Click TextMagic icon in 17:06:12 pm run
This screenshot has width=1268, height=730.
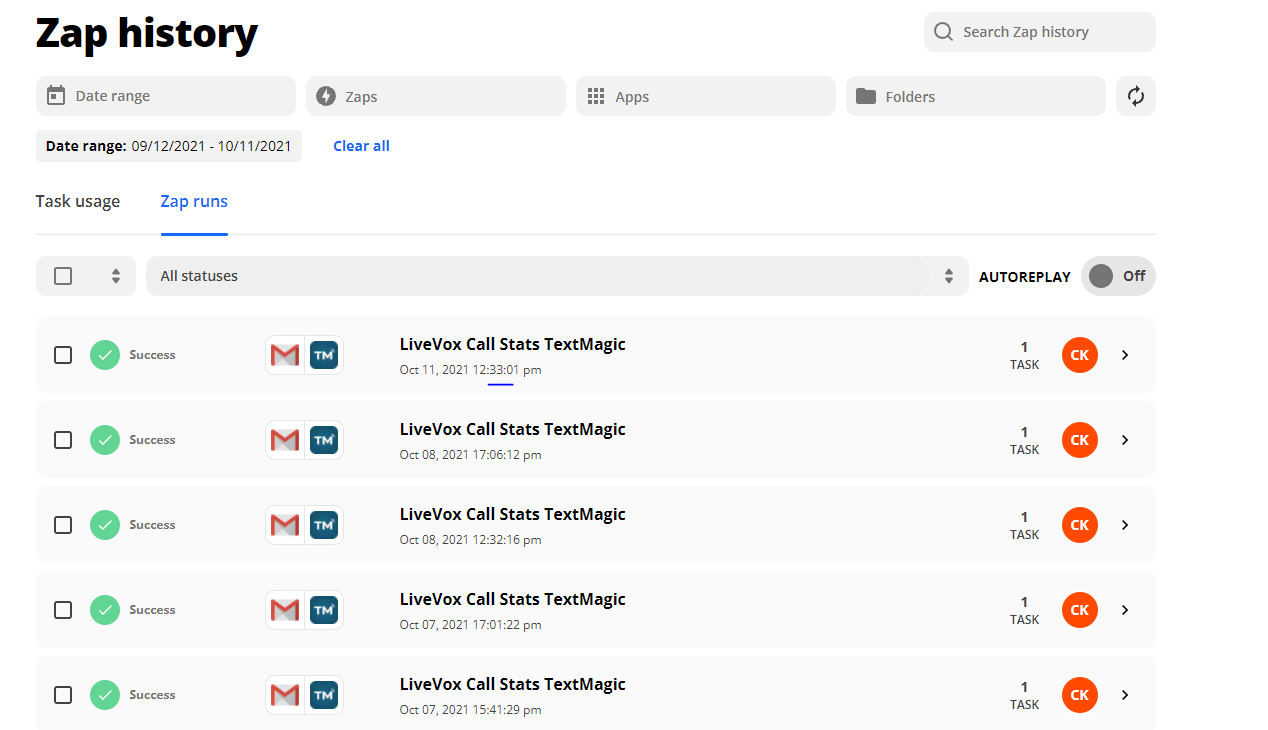[x=324, y=440]
